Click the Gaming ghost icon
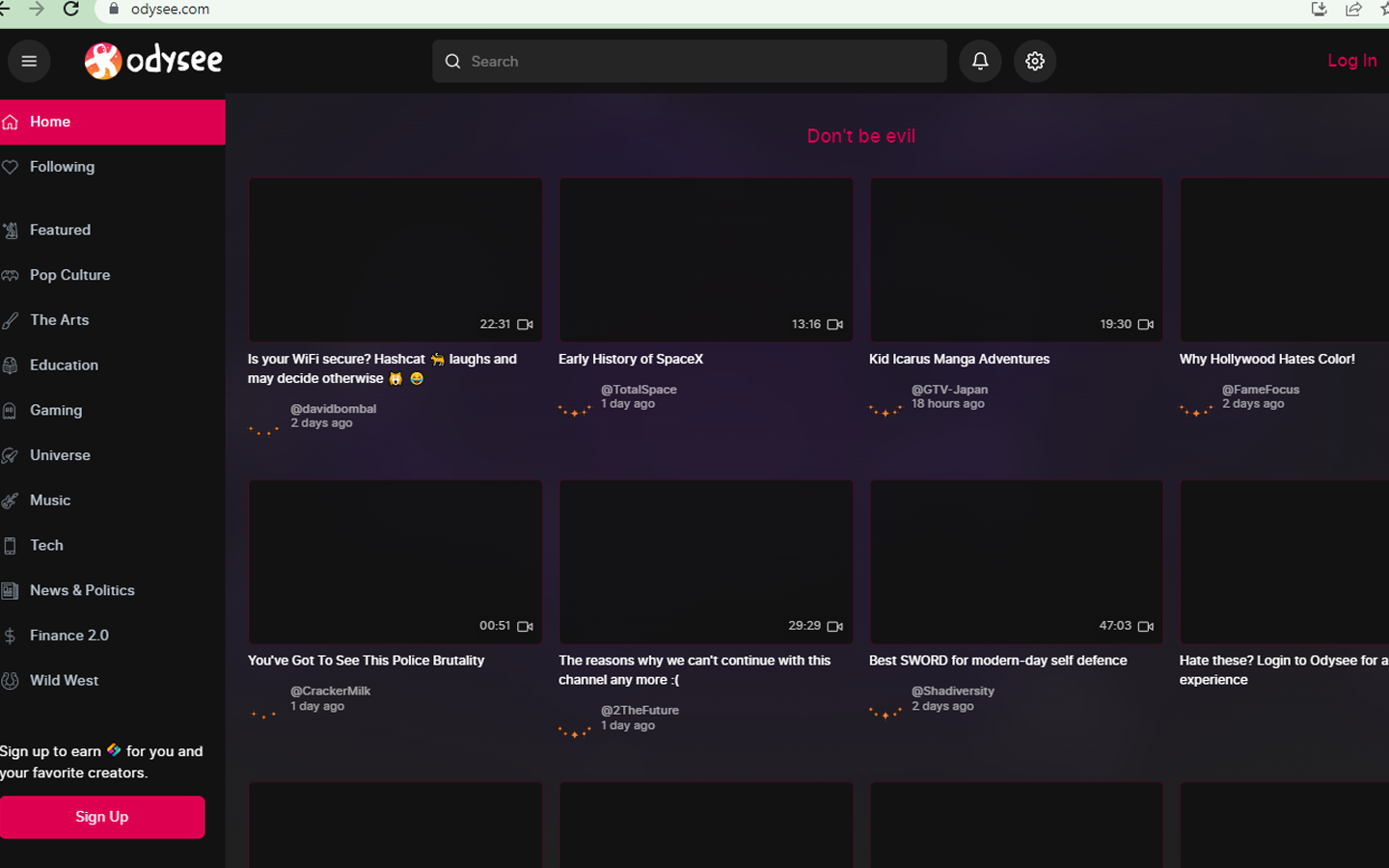This screenshot has width=1389, height=868. click(10, 411)
